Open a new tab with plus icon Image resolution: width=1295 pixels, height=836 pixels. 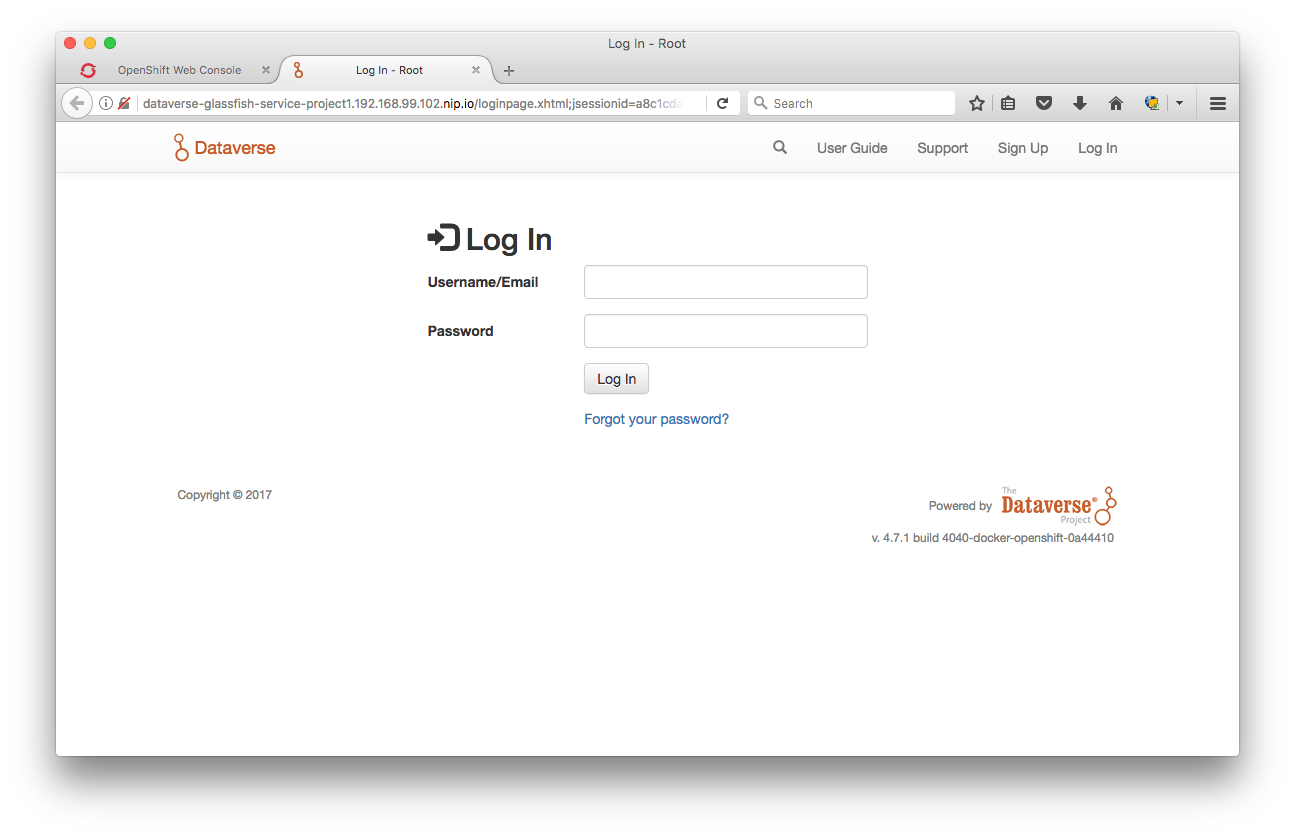point(509,71)
